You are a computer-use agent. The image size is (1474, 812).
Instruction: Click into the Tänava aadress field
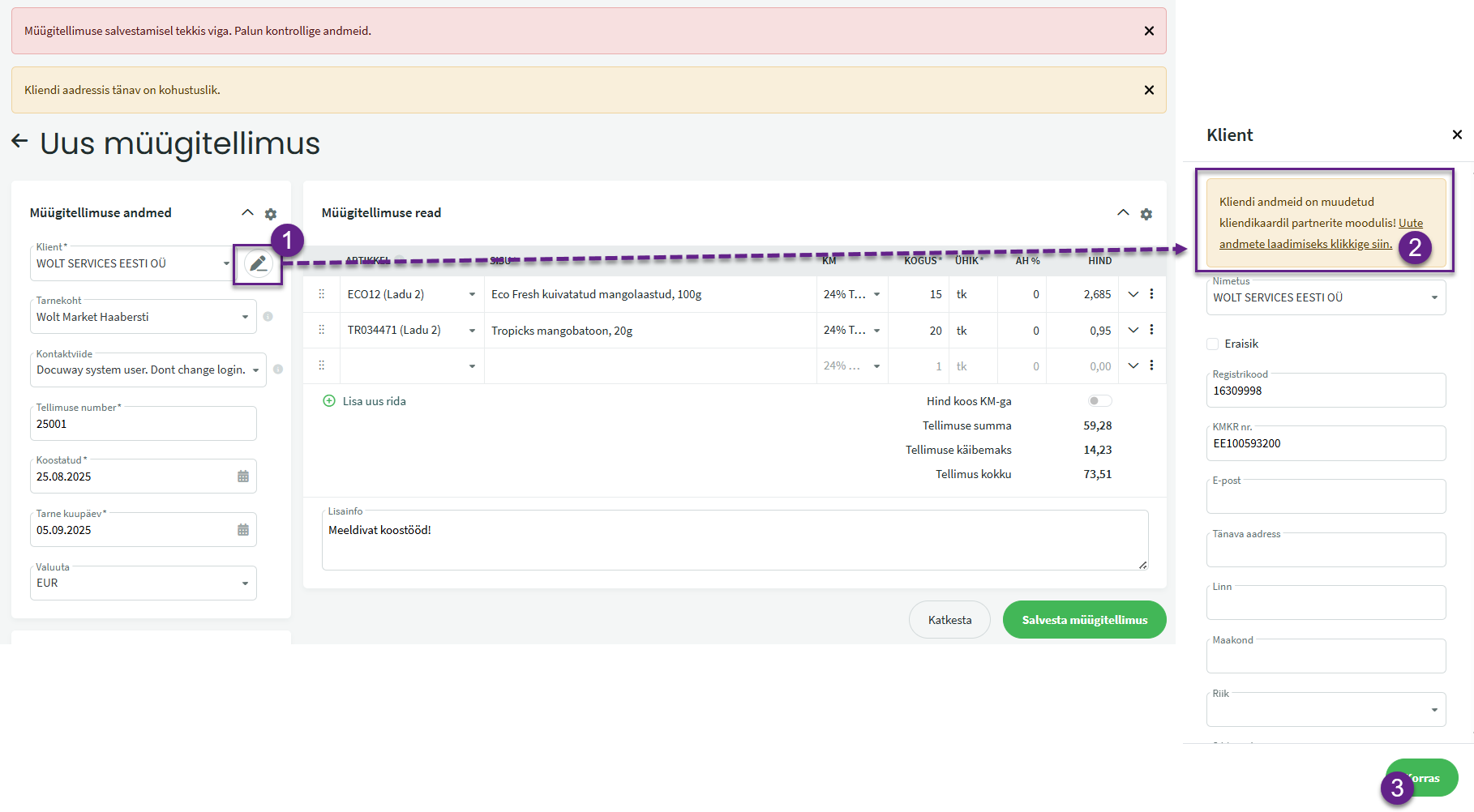1326,552
